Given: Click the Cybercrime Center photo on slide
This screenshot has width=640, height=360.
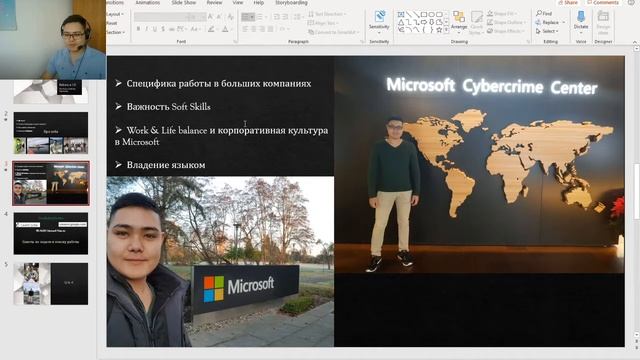Looking at the screenshot, I should click(479, 164).
